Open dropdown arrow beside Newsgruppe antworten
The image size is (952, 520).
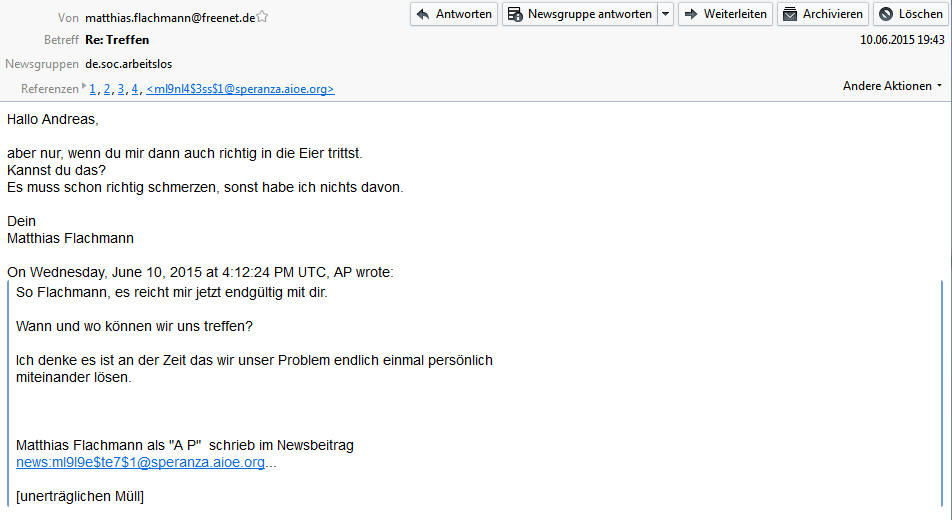click(665, 14)
